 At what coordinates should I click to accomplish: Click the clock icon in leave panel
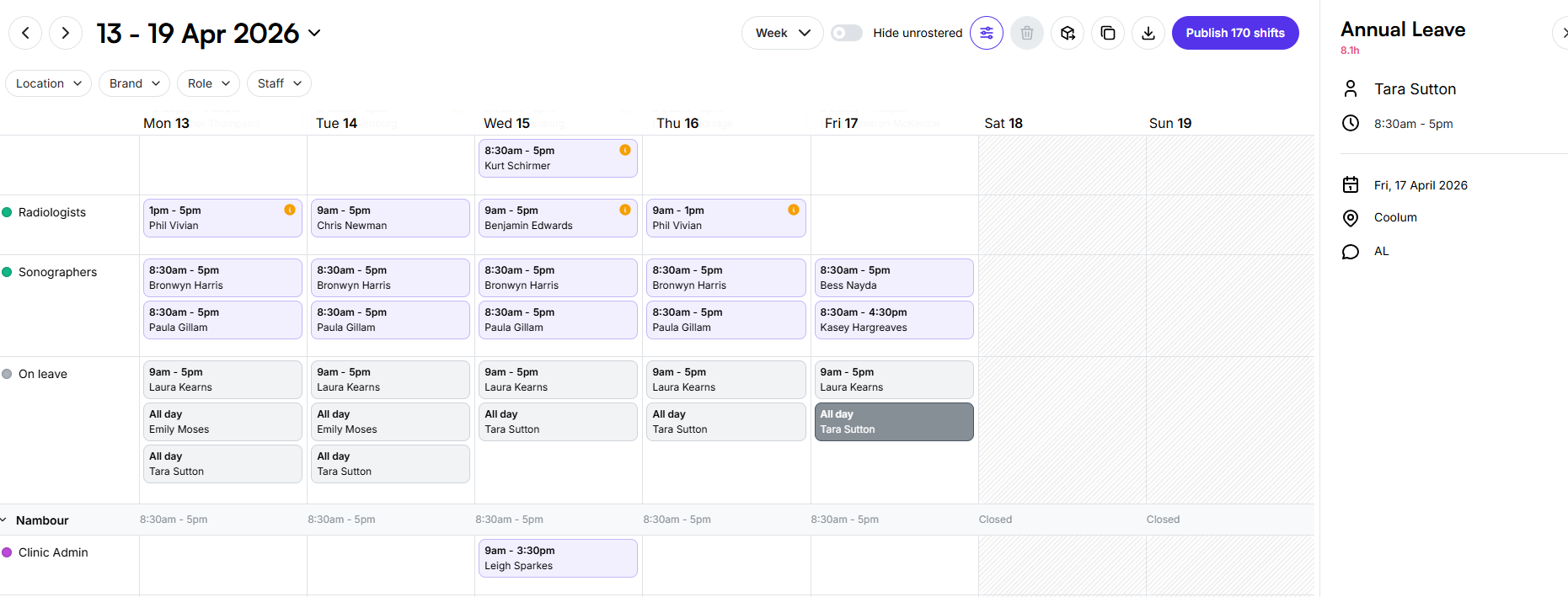coord(1351,123)
